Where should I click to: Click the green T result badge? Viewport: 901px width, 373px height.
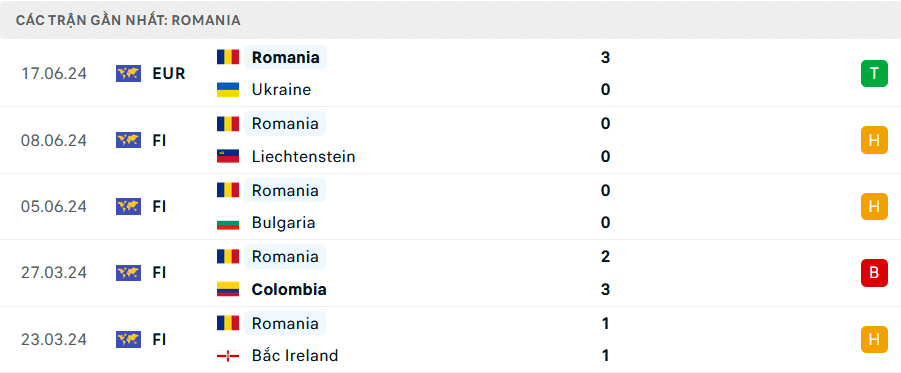point(874,74)
